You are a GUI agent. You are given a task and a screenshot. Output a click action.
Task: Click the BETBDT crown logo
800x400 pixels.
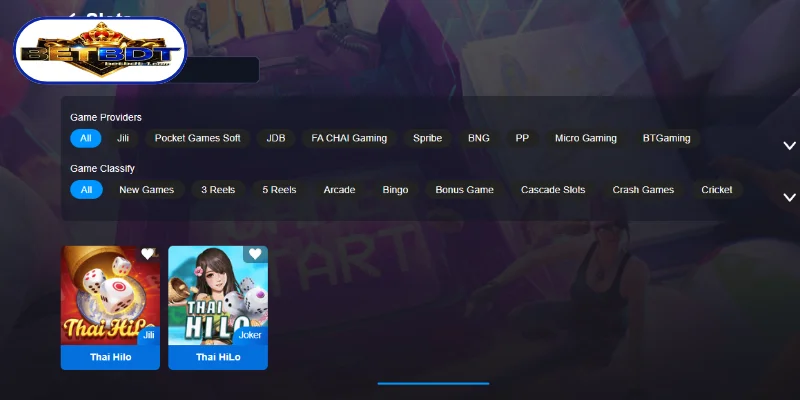tap(100, 50)
